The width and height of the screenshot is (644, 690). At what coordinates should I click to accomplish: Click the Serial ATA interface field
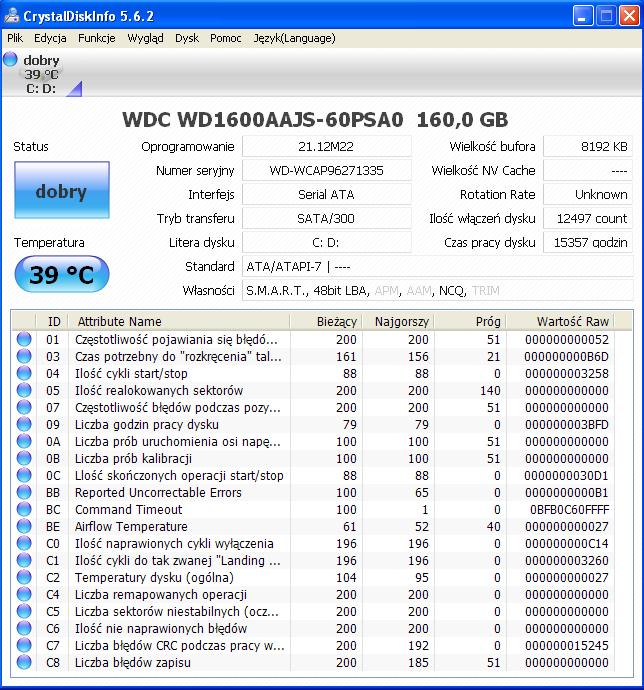(327, 195)
